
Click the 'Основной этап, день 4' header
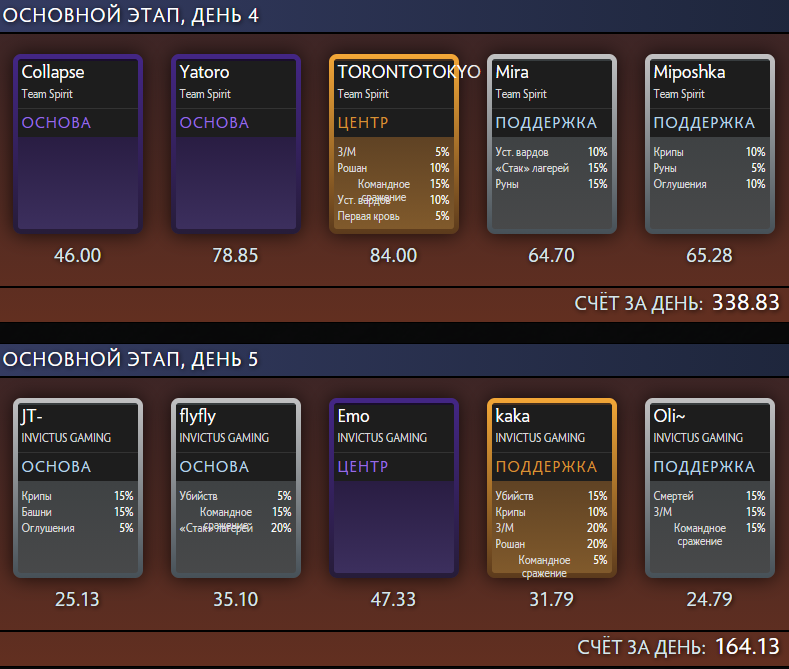point(132,17)
